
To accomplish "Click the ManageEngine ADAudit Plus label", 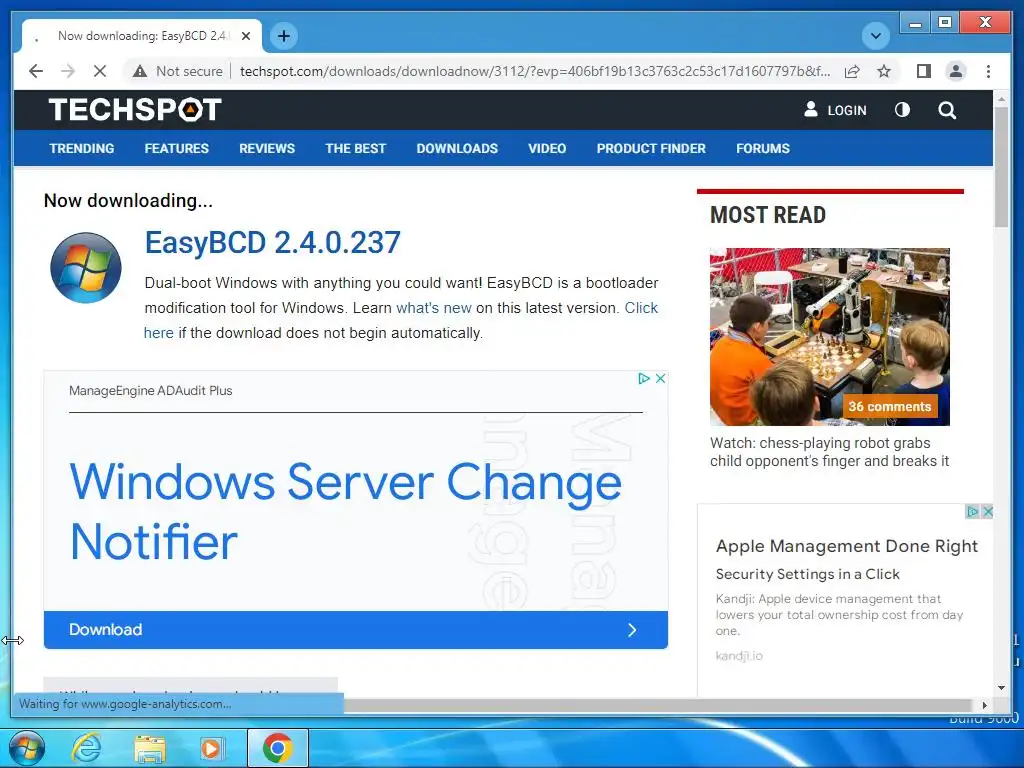I will pos(150,391).
